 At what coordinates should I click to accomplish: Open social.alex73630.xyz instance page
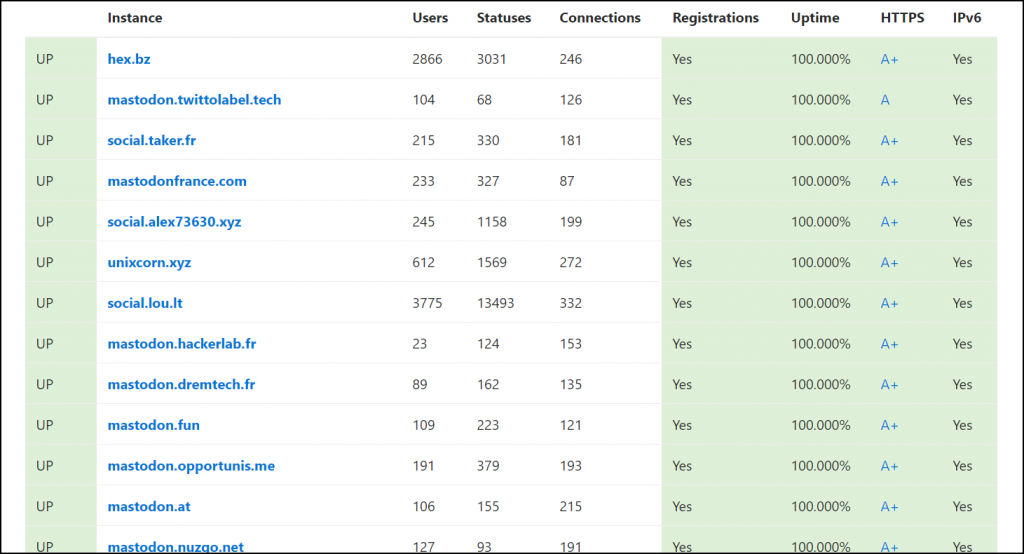[174, 222]
